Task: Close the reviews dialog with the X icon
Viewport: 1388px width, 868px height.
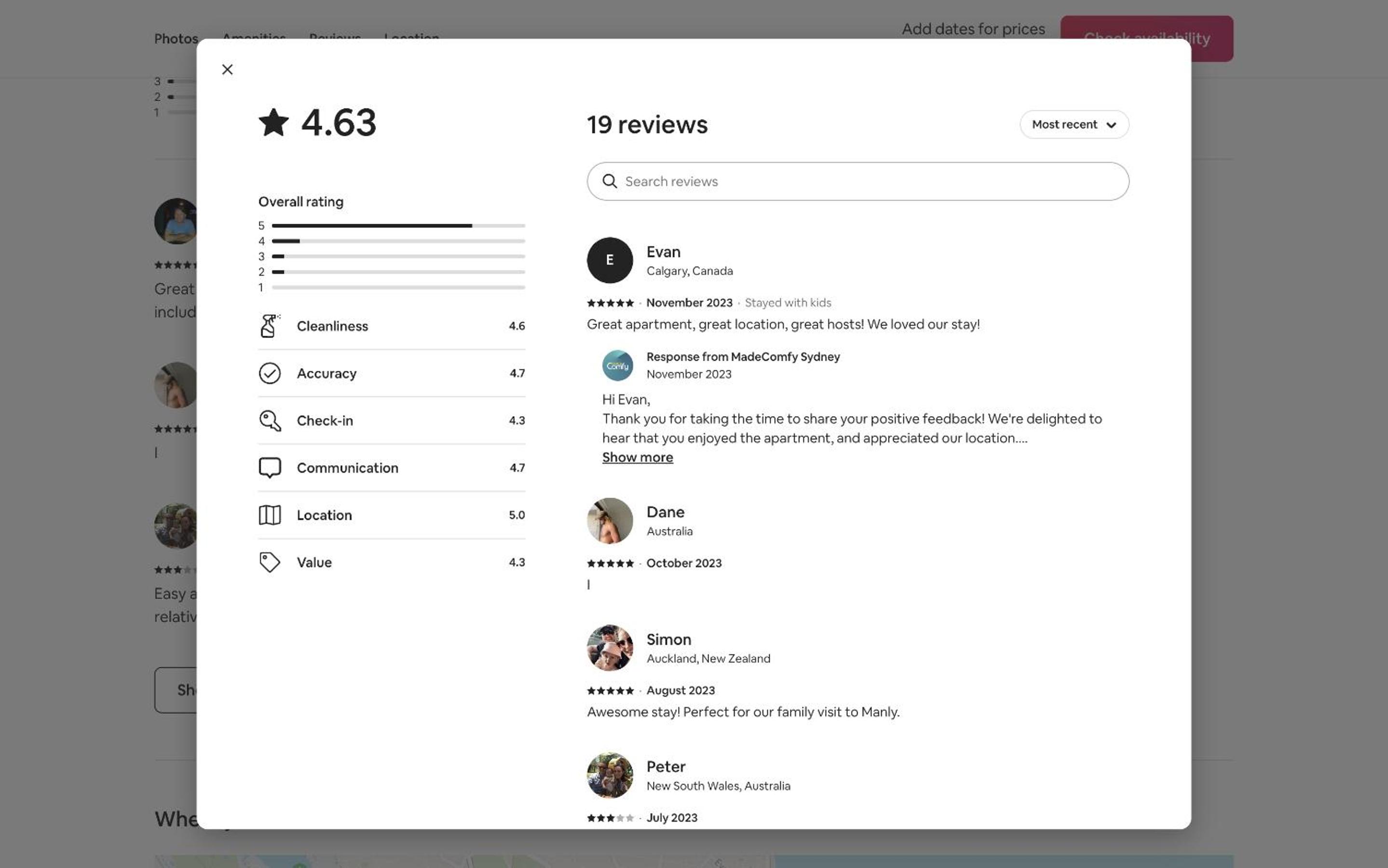Action: (227, 69)
